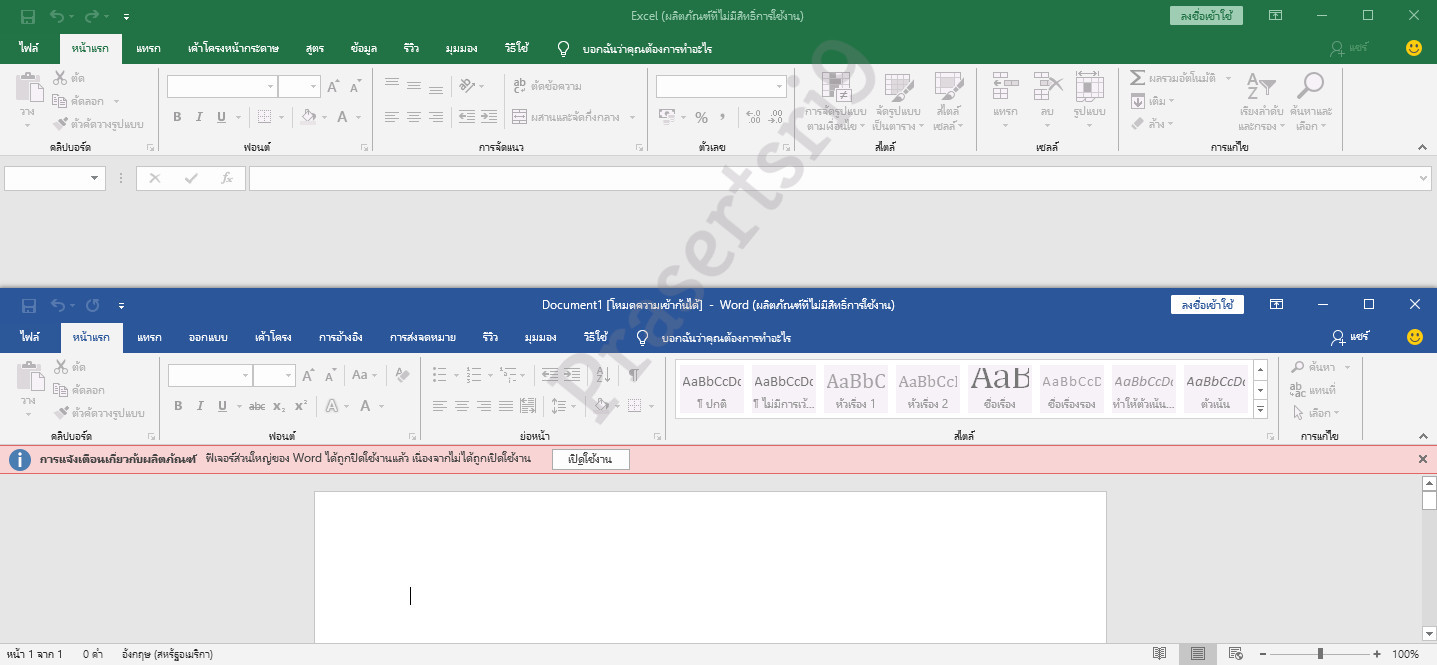
Task: Click the Read Mode view icon in the Word status bar
Action: (x=1160, y=654)
